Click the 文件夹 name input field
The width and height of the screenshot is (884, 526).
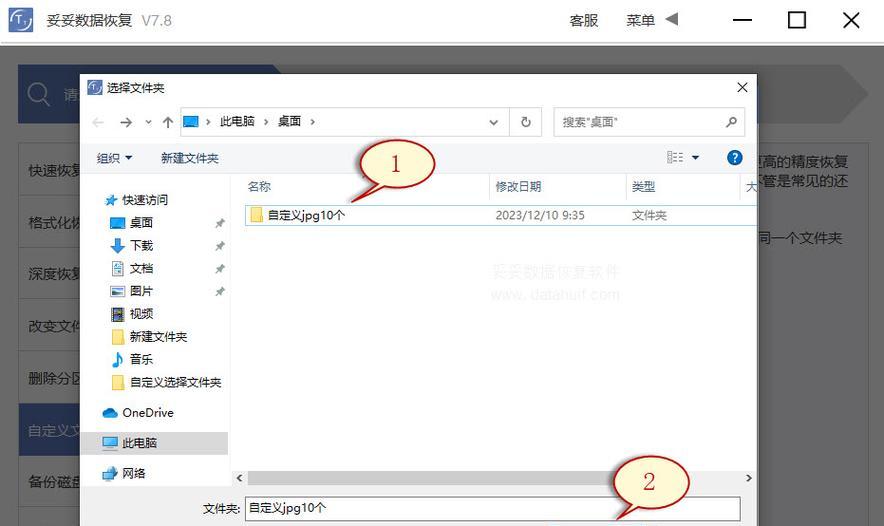pyautogui.click(x=493, y=509)
